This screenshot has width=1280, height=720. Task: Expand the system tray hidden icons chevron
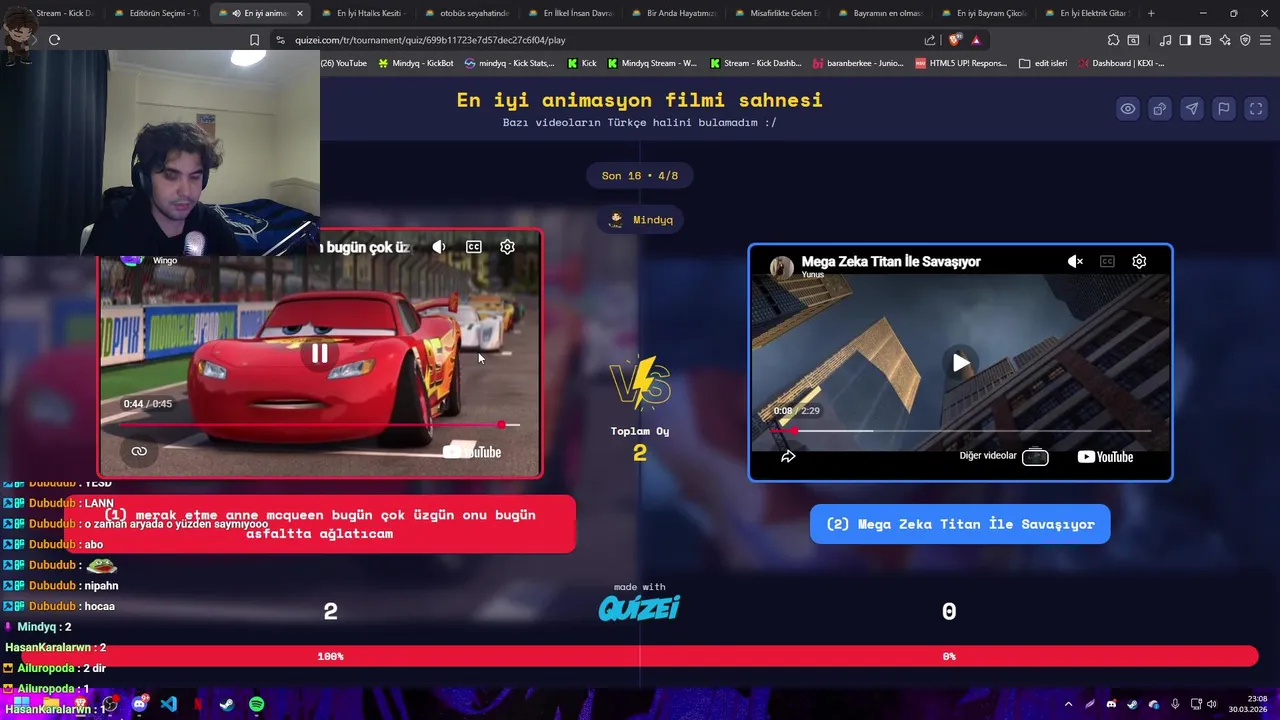coord(1068,704)
